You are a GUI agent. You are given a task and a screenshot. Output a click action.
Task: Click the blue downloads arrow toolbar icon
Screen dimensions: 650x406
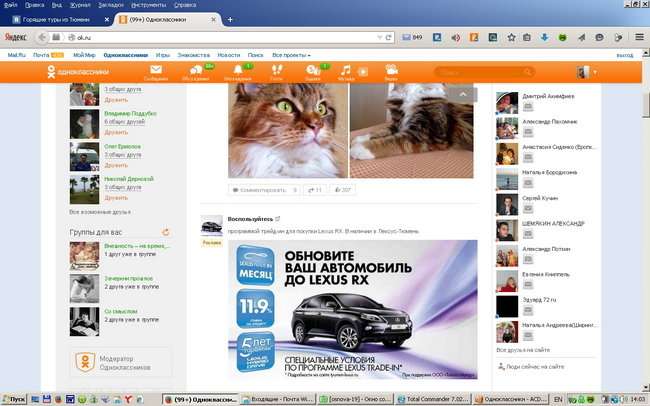point(544,37)
